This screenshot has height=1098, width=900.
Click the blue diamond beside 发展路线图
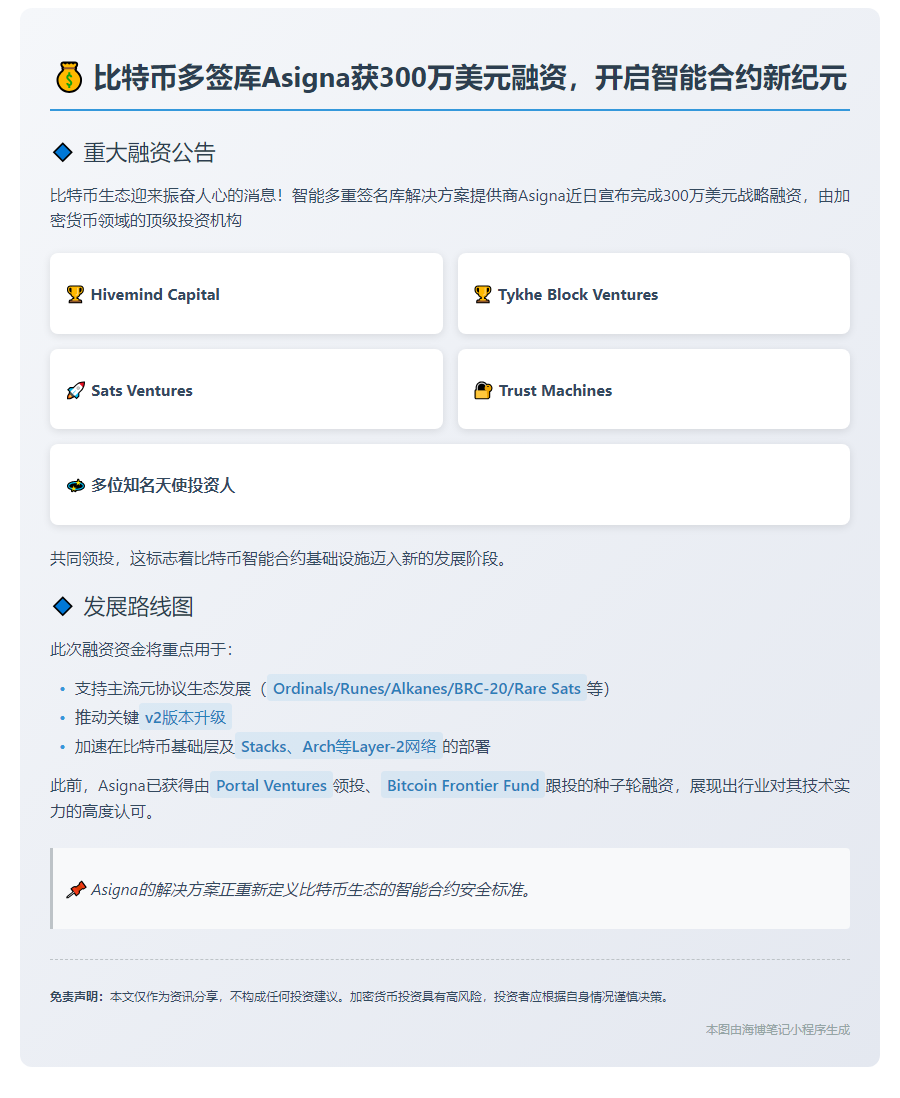pos(63,606)
